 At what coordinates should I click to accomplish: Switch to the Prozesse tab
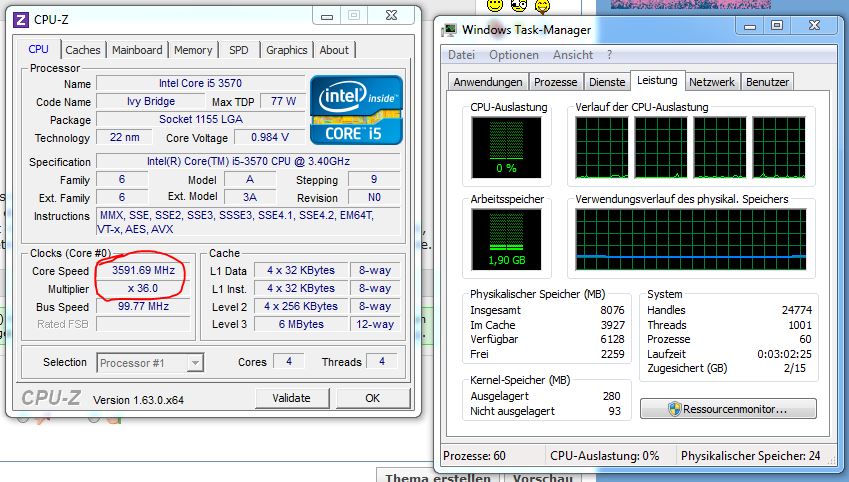[556, 82]
